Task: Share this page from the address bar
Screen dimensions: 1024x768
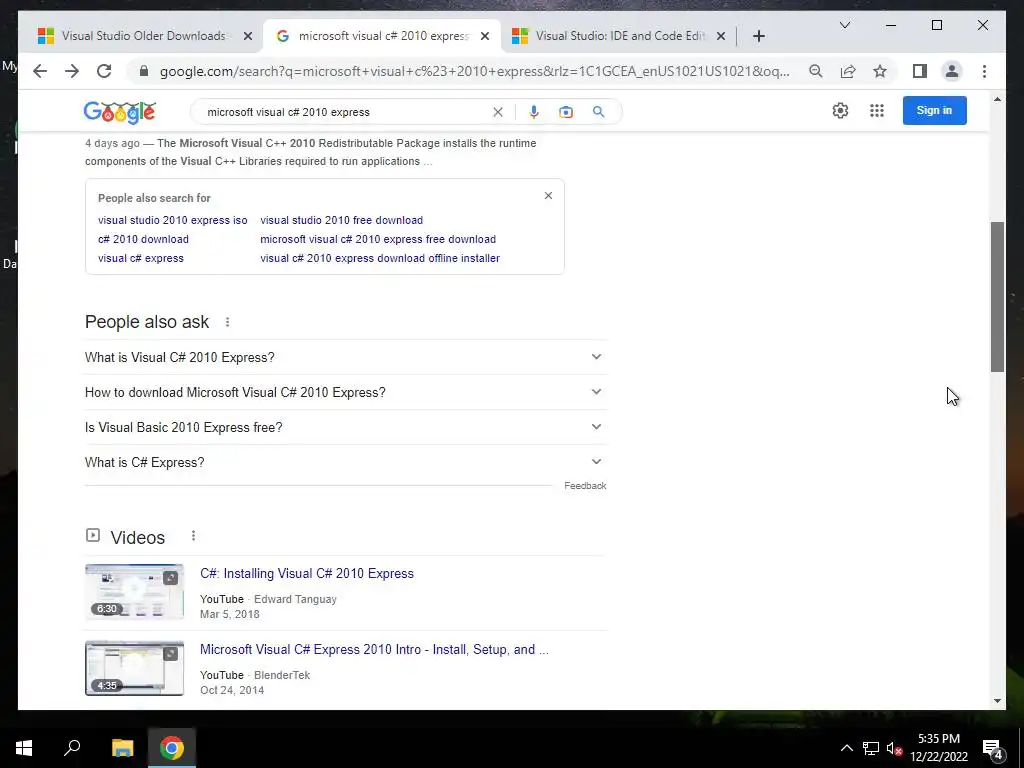Action: coord(848,71)
